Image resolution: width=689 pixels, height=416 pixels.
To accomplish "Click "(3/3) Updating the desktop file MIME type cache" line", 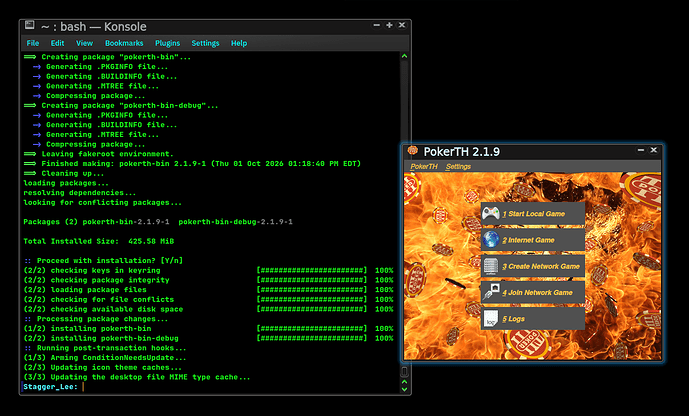I will [x=137, y=377].
